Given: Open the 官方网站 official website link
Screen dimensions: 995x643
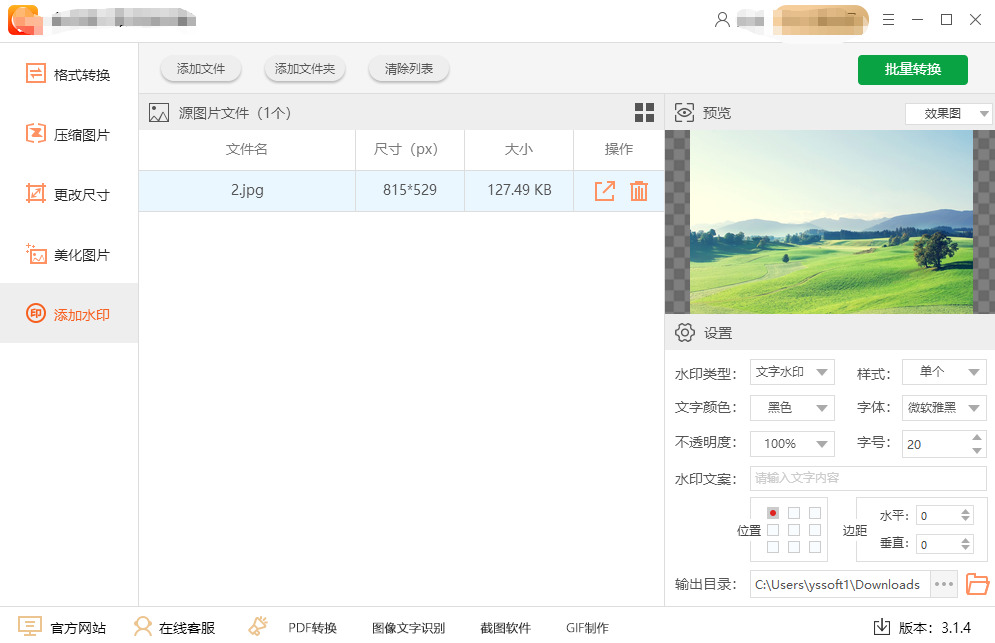Looking at the screenshot, I should pyautogui.click(x=62, y=628).
